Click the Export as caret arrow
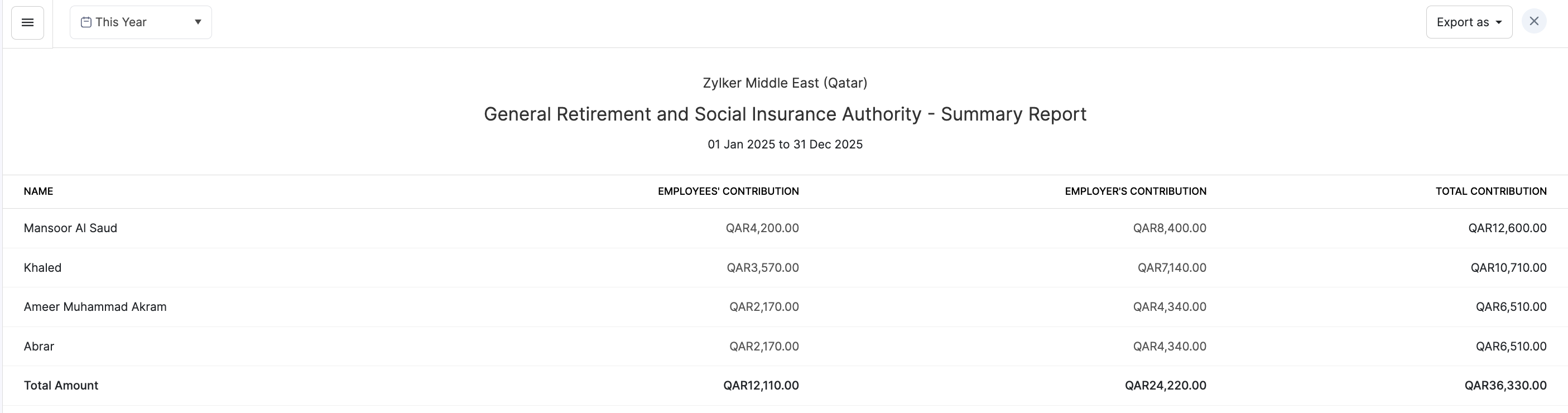Screen dimensions: 1568x413 tap(1499, 22)
